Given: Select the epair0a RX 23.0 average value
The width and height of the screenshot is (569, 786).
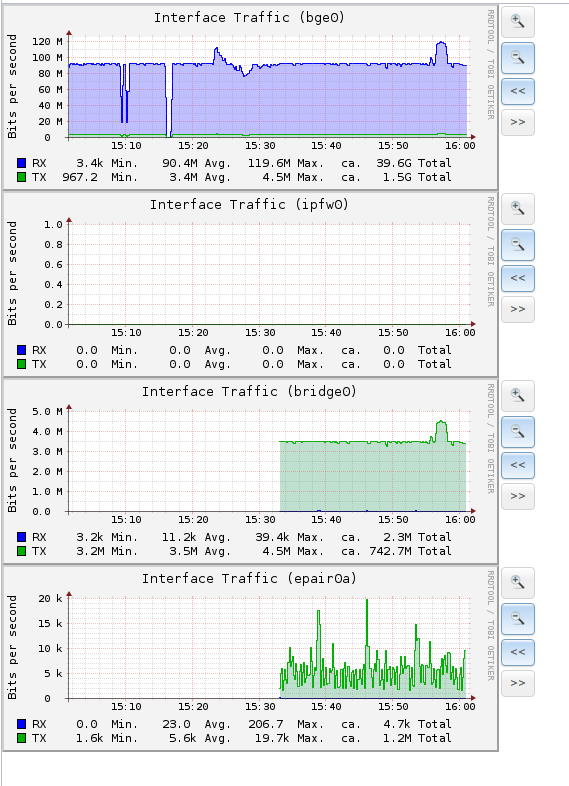Looking at the screenshot, I should coord(176,724).
